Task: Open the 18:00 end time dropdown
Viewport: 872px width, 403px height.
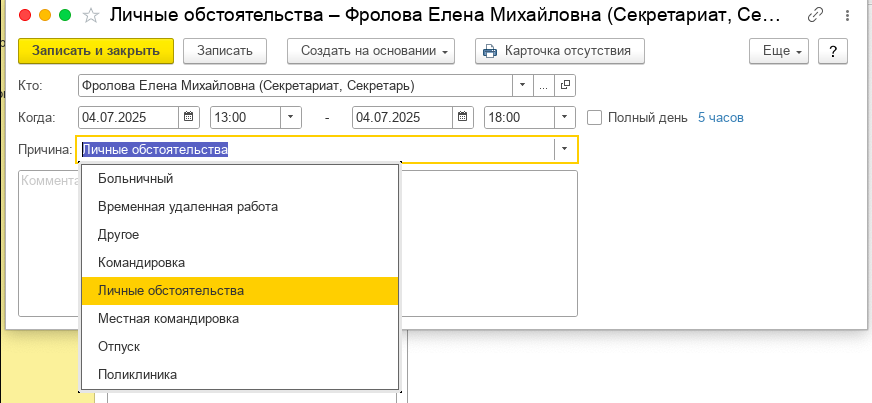Action: click(x=565, y=117)
